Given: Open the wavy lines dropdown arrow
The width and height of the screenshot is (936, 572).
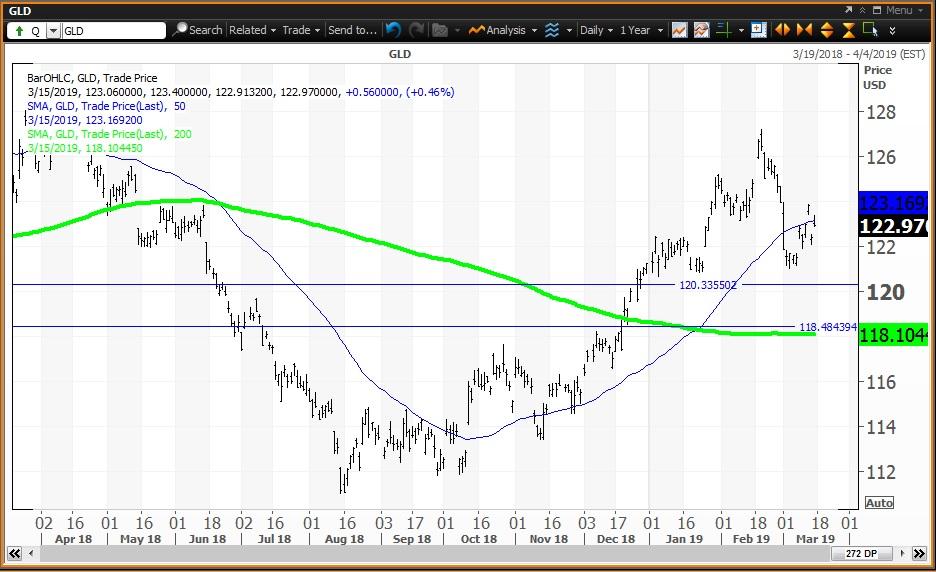Looking at the screenshot, I should pyautogui.click(x=569, y=30).
